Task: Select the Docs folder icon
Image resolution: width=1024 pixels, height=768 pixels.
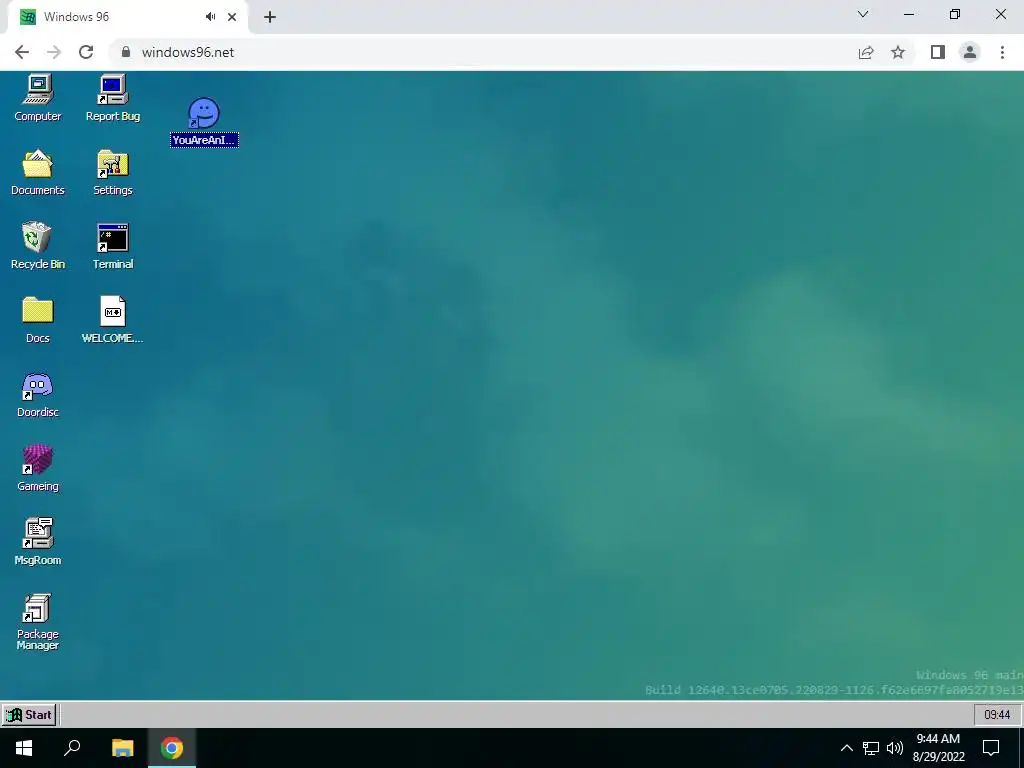Action: 37,320
